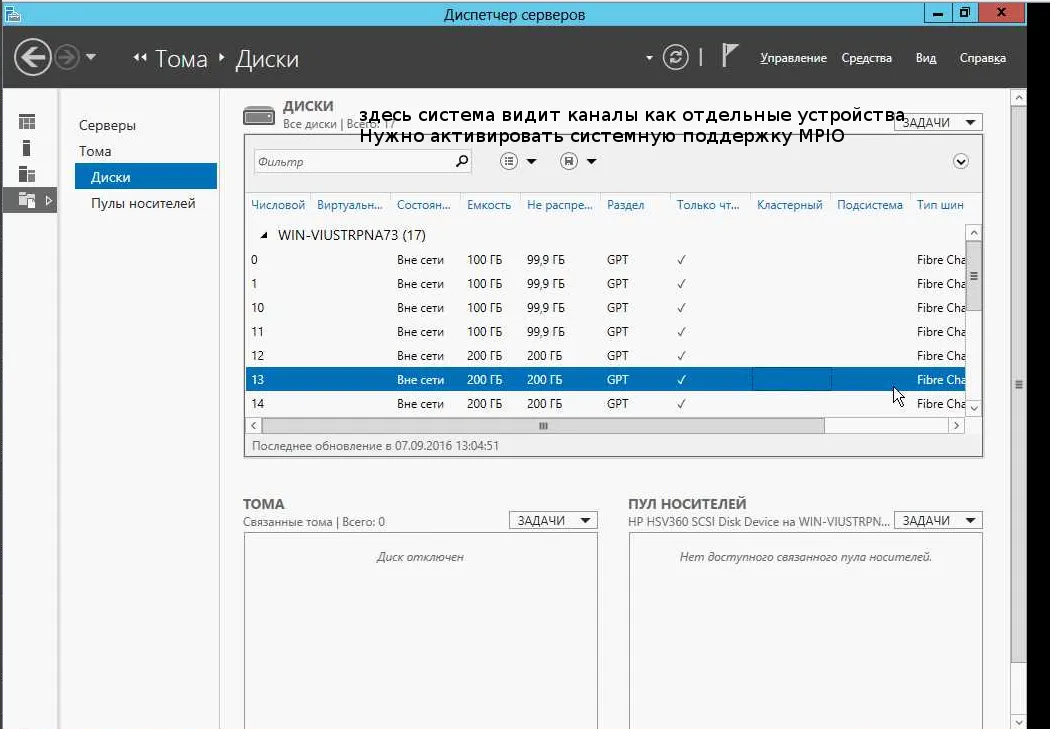This screenshot has width=1050, height=729.
Task: Click the Диски breadcrumb in header
Action: pyautogui.click(x=267, y=59)
